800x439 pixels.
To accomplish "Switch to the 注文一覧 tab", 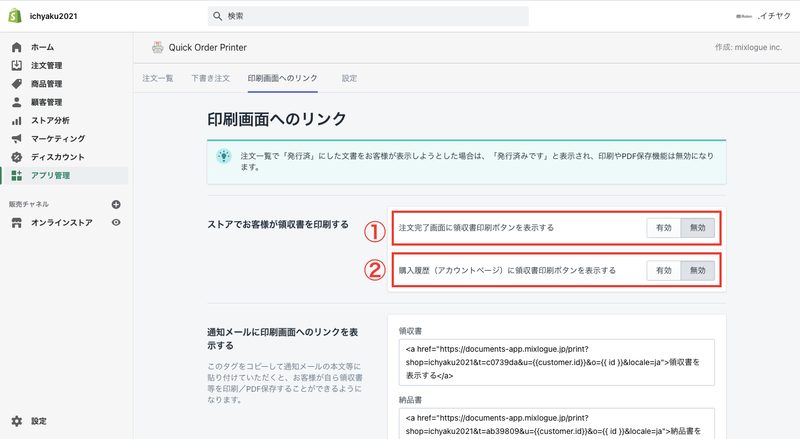I will pyautogui.click(x=158, y=78).
